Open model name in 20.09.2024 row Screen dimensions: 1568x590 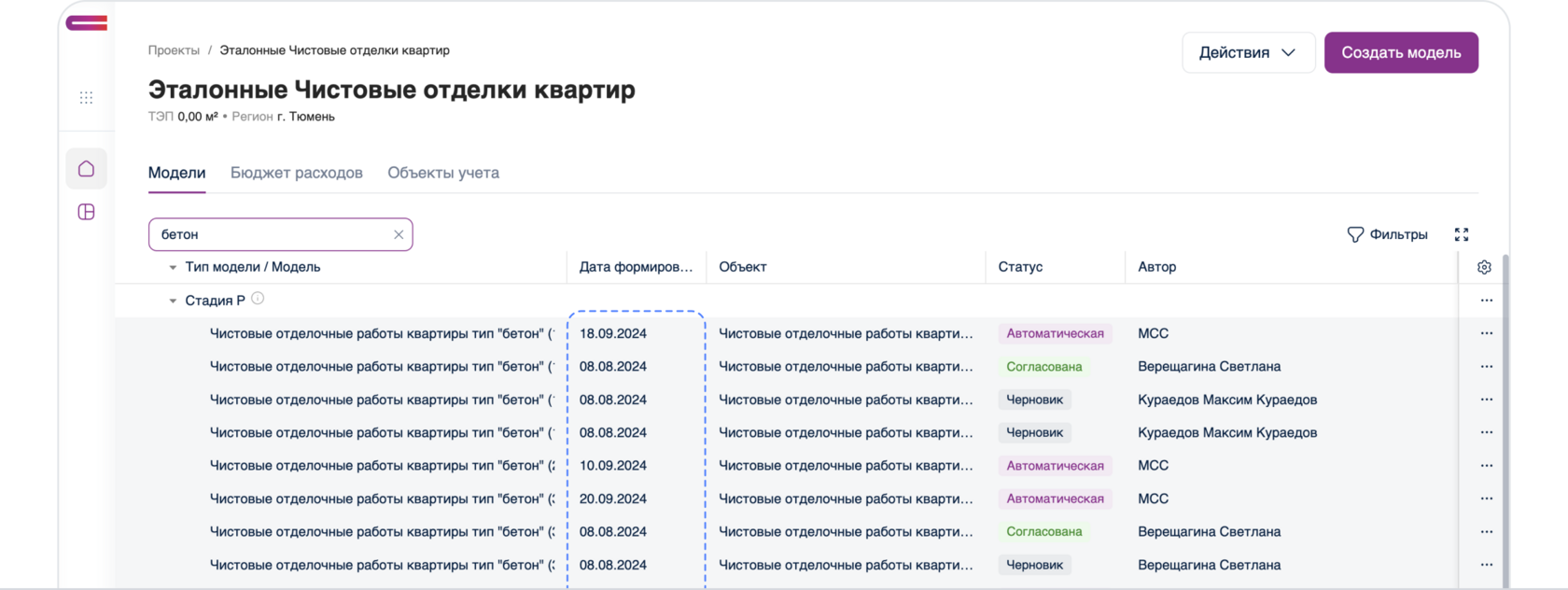point(382,499)
